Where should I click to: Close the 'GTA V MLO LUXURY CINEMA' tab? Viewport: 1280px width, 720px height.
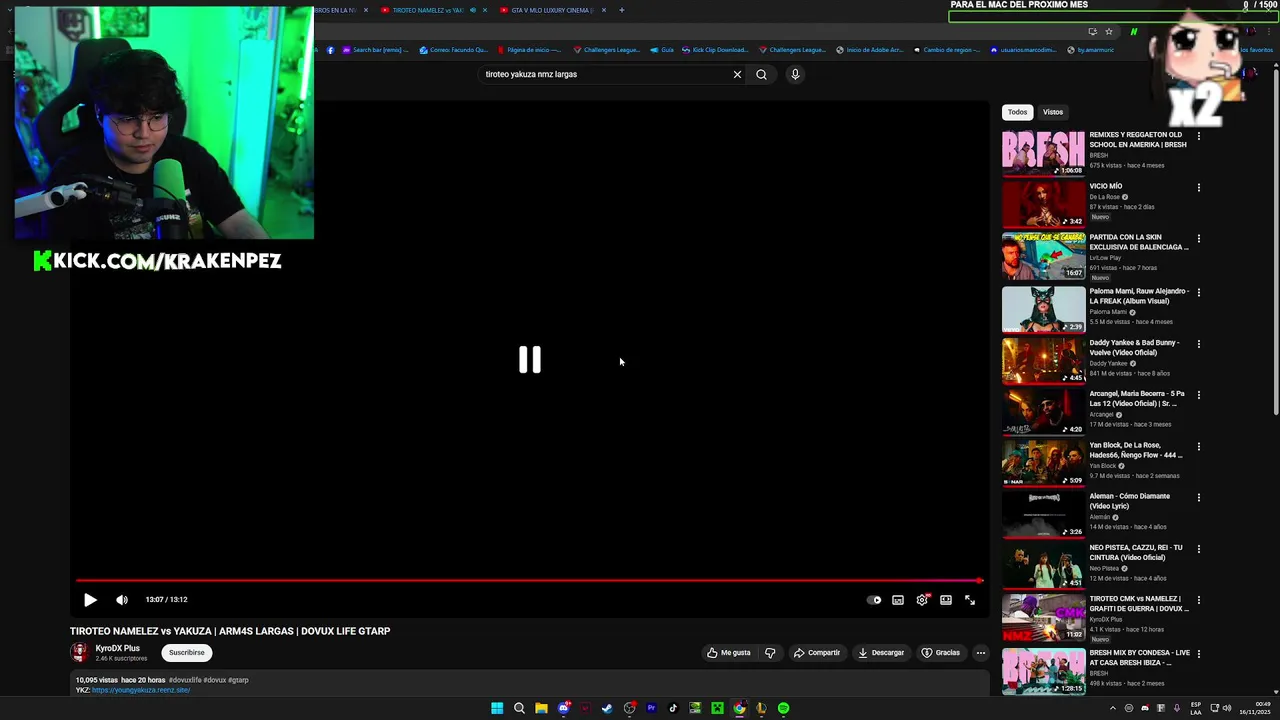[604, 10]
